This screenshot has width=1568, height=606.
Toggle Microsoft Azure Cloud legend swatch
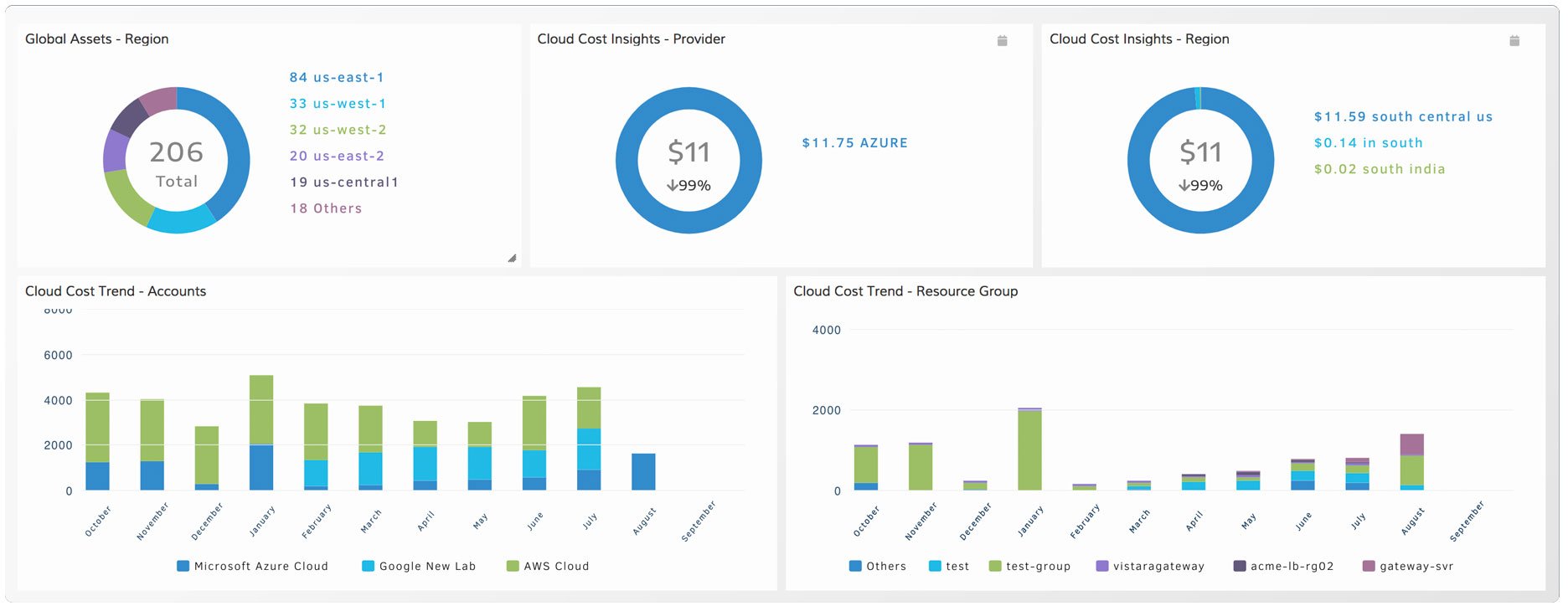click(183, 566)
